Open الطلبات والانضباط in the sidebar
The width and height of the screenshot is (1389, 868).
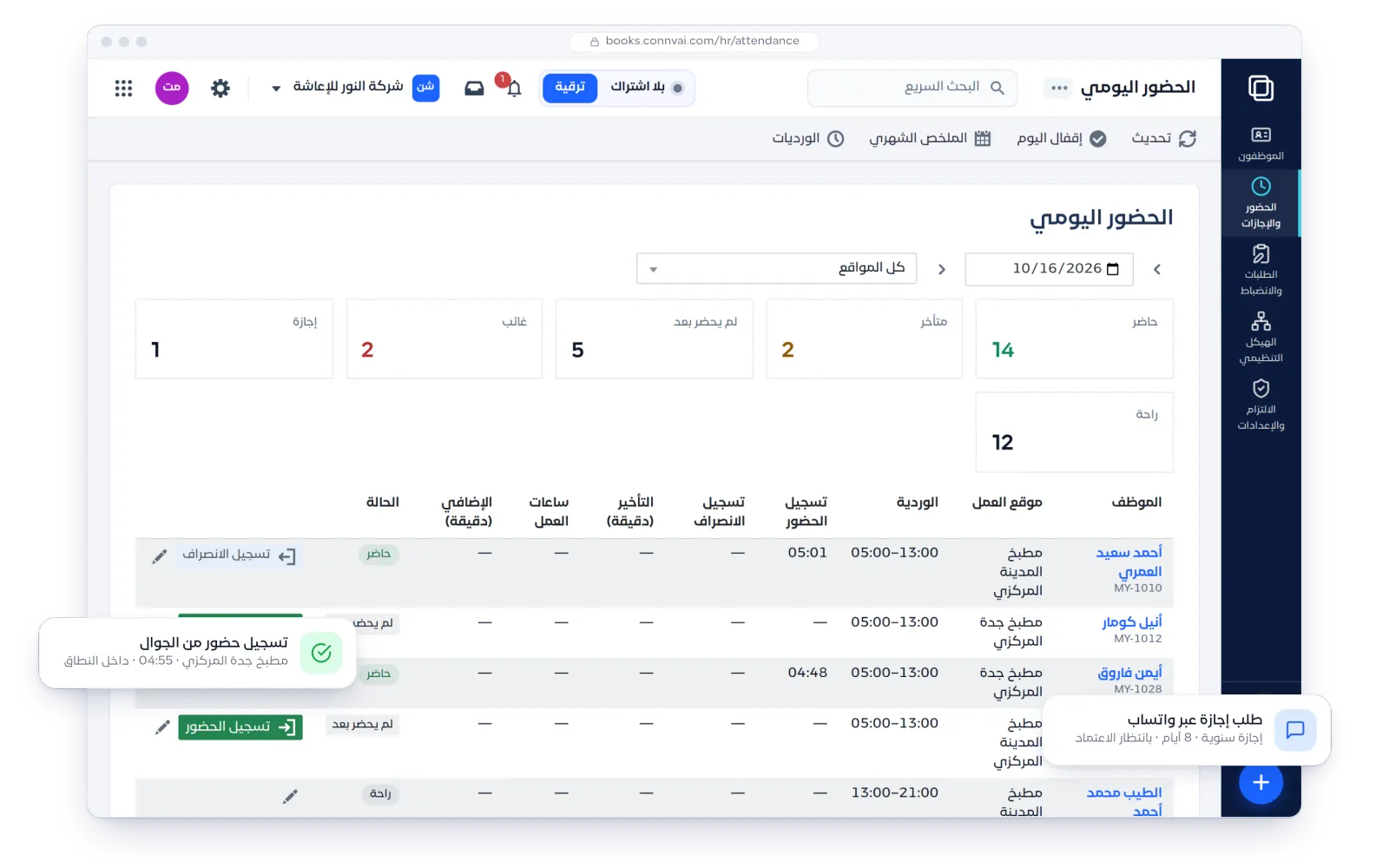point(1261,270)
